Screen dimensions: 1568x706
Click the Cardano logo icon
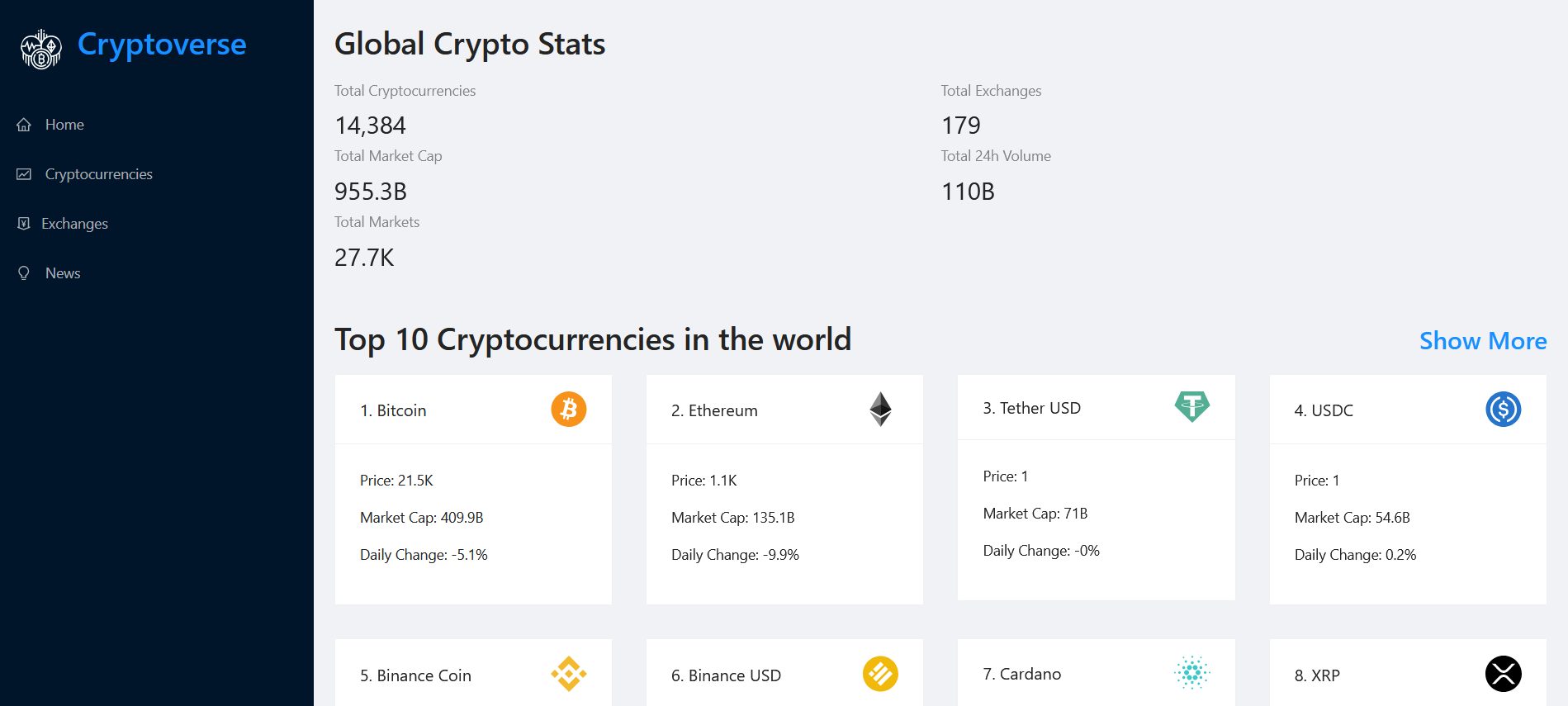(x=1192, y=672)
